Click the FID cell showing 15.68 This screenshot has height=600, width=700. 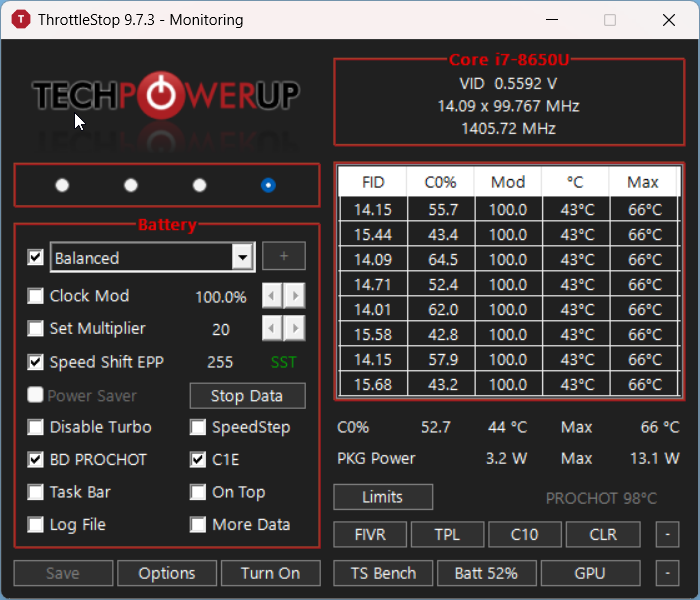tap(373, 385)
